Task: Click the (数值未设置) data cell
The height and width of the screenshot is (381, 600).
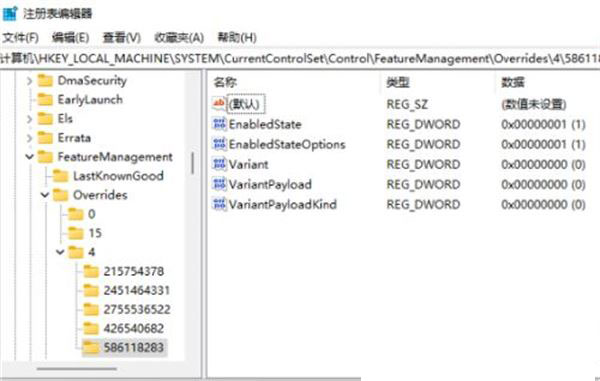Action: coord(534,104)
